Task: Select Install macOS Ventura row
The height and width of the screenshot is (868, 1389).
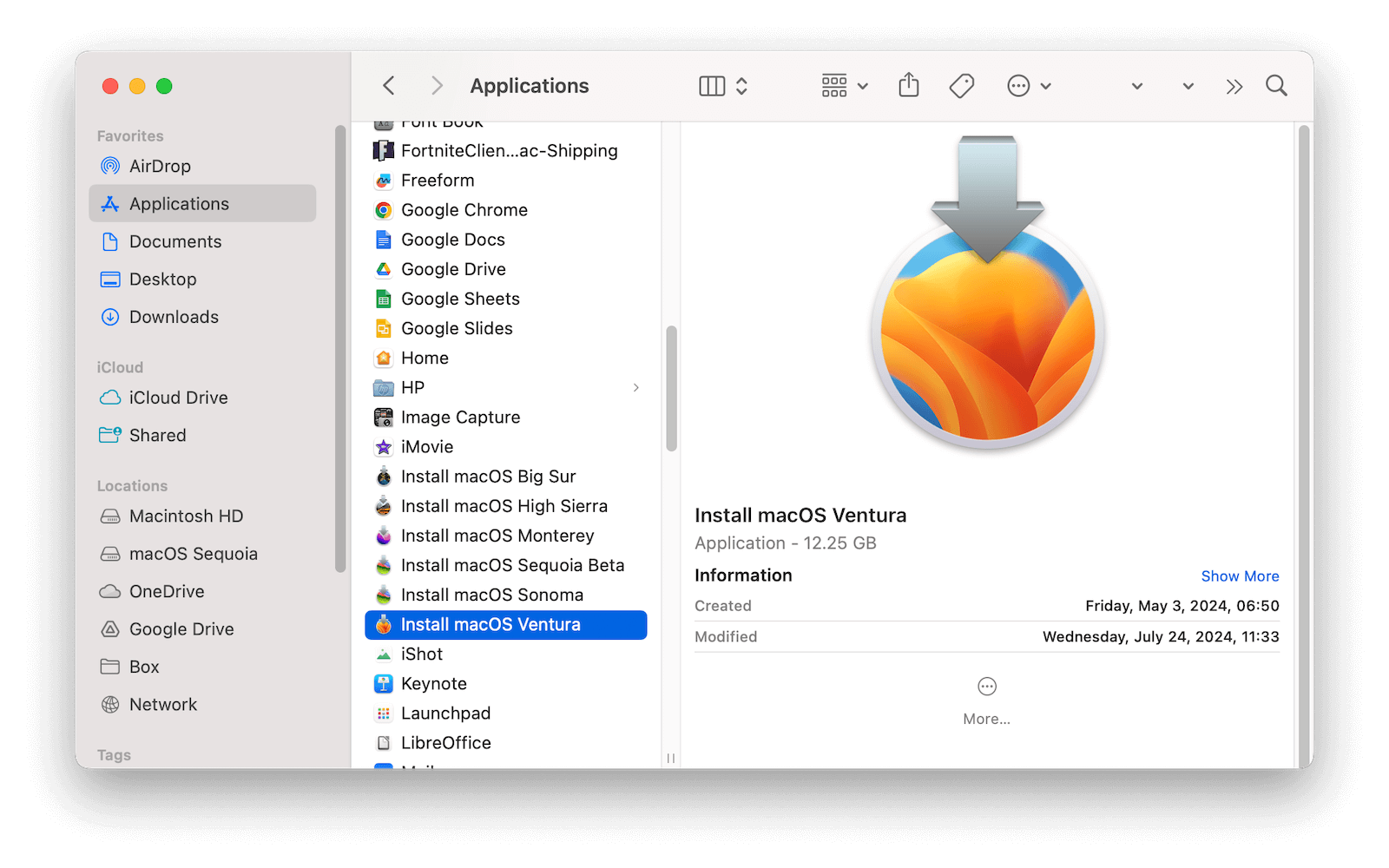Action: tap(506, 625)
